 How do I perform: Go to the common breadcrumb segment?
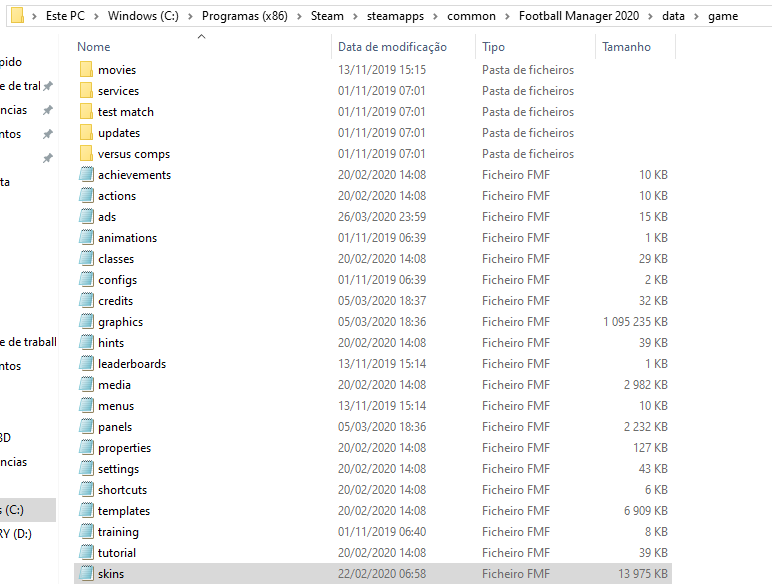(x=471, y=16)
